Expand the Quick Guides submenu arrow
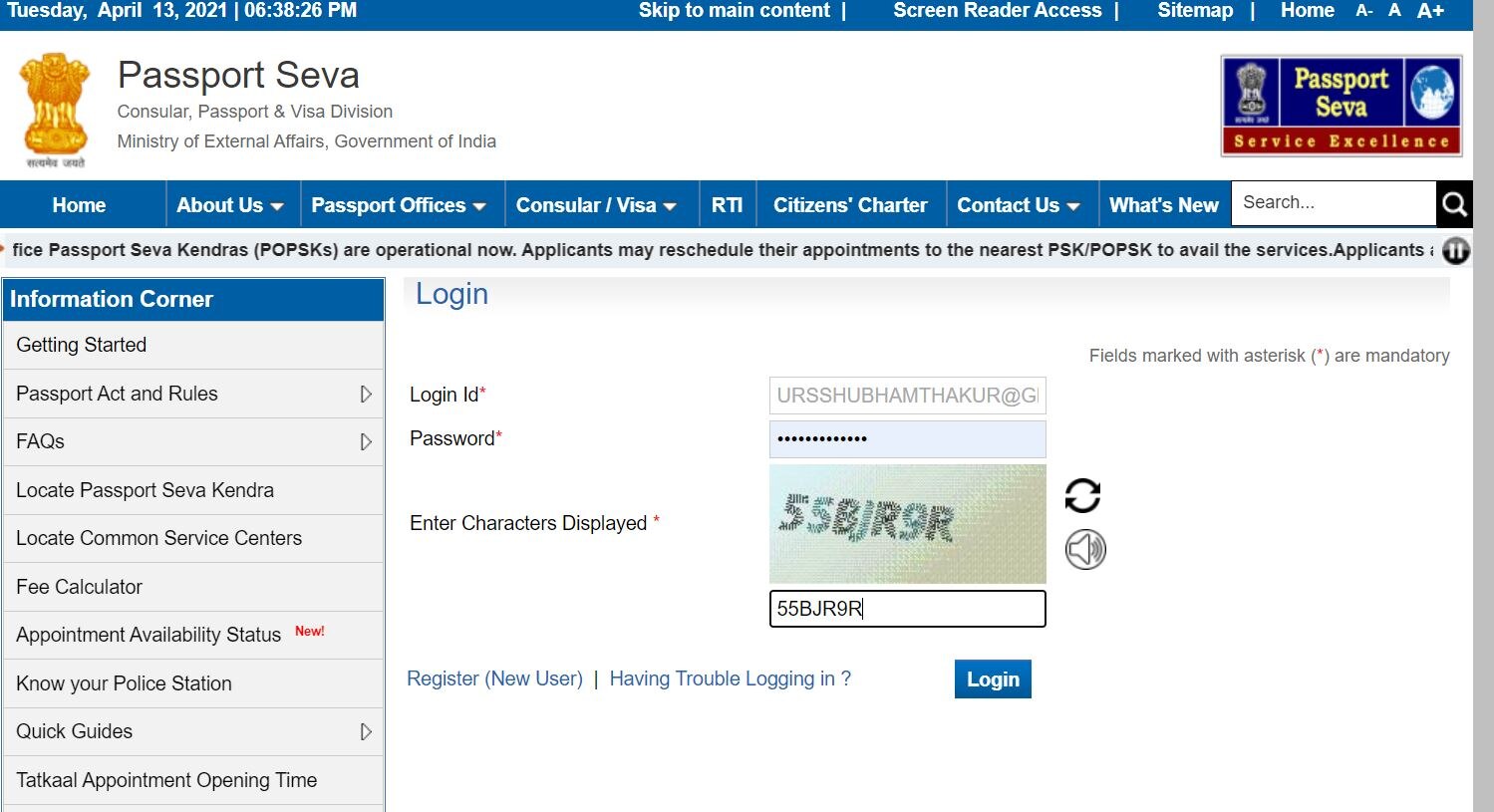 coord(366,732)
